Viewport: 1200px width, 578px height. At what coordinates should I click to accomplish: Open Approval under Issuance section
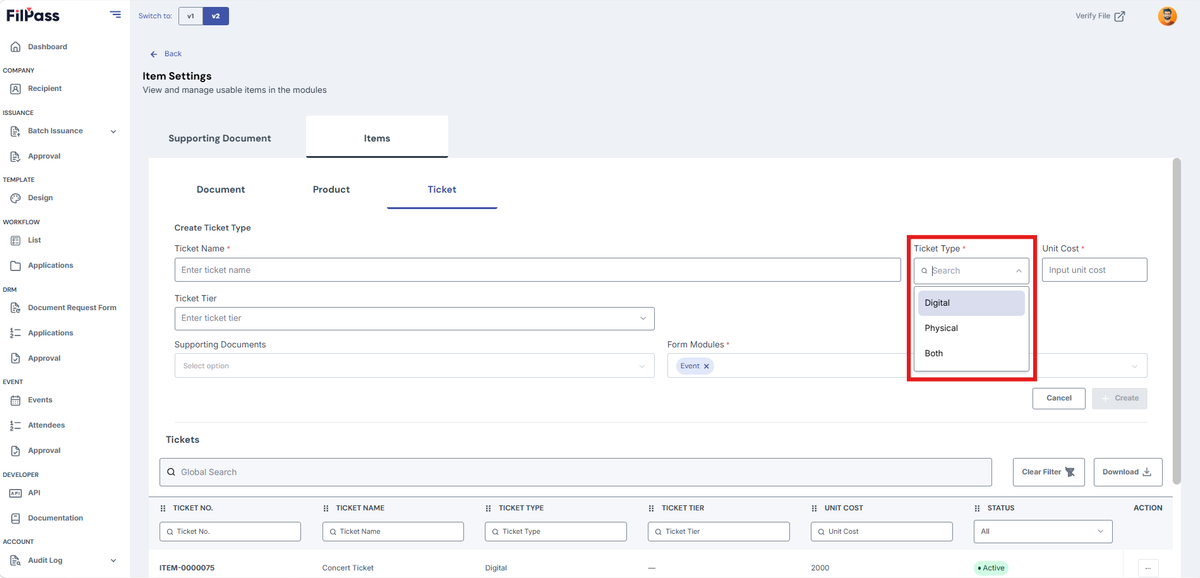point(44,156)
